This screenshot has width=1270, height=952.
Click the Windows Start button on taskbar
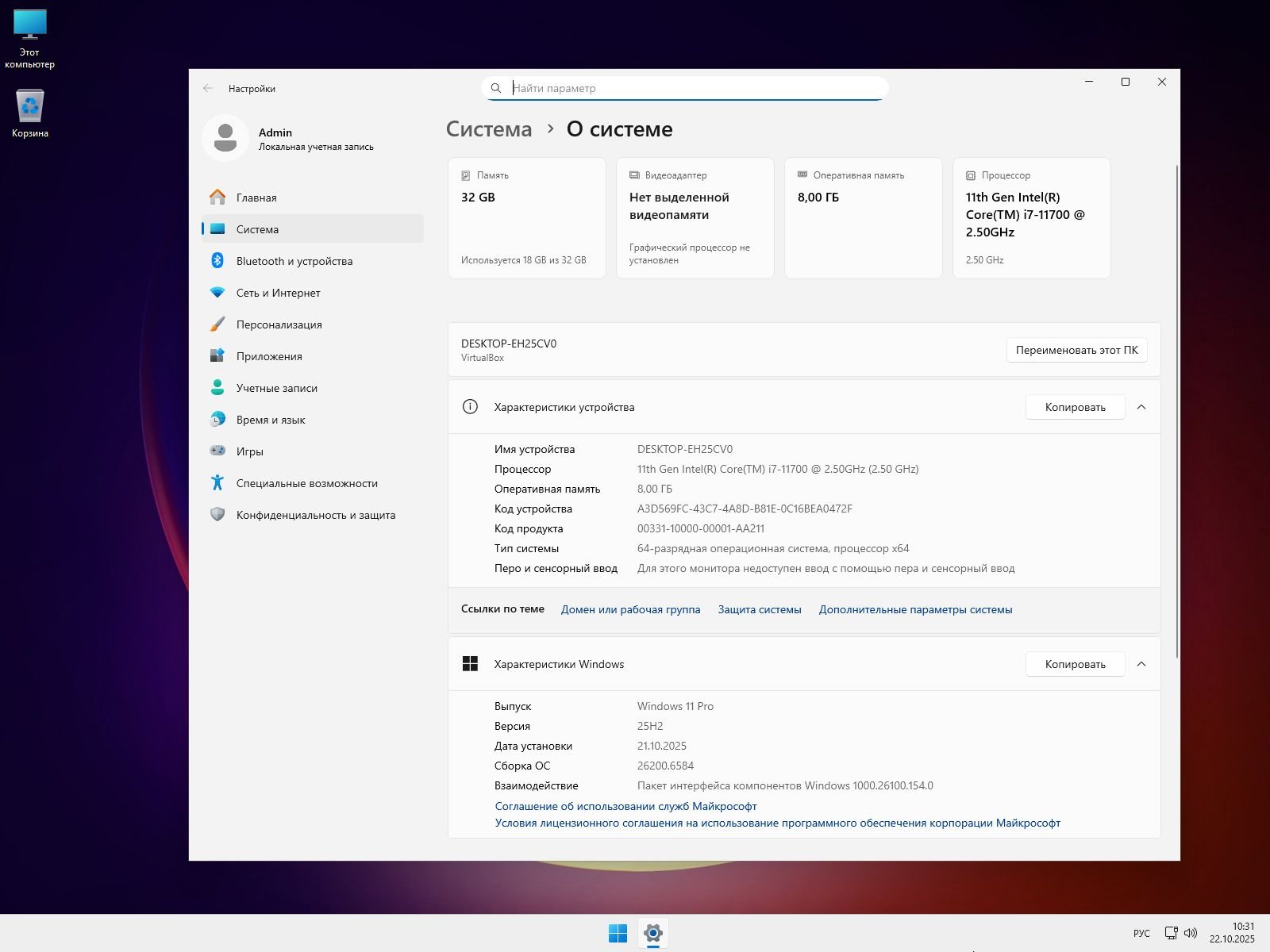618,933
